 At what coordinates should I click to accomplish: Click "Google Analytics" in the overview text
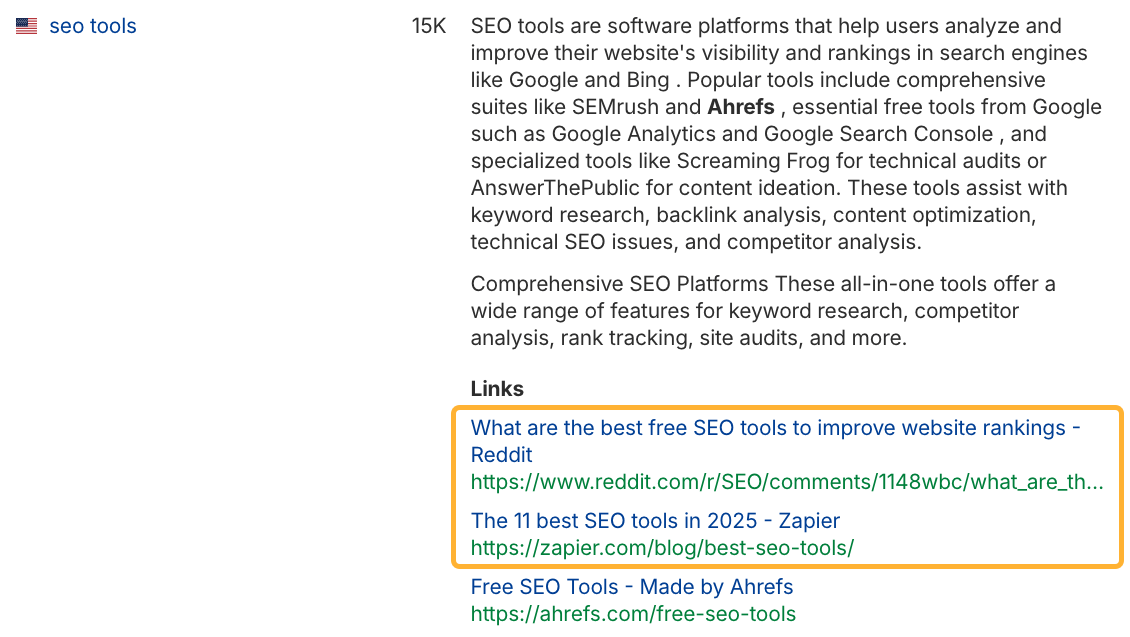654,134
